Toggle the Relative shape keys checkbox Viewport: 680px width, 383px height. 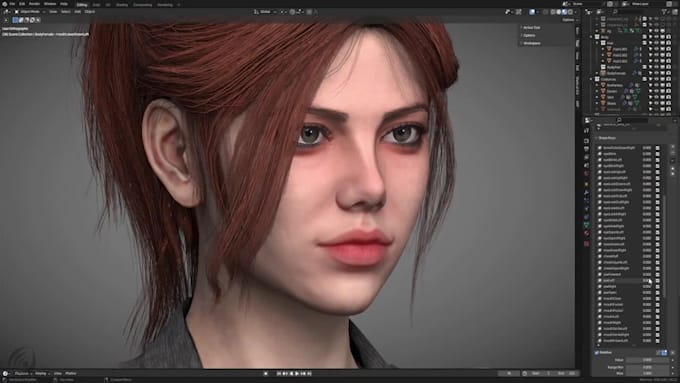(596, 353)
